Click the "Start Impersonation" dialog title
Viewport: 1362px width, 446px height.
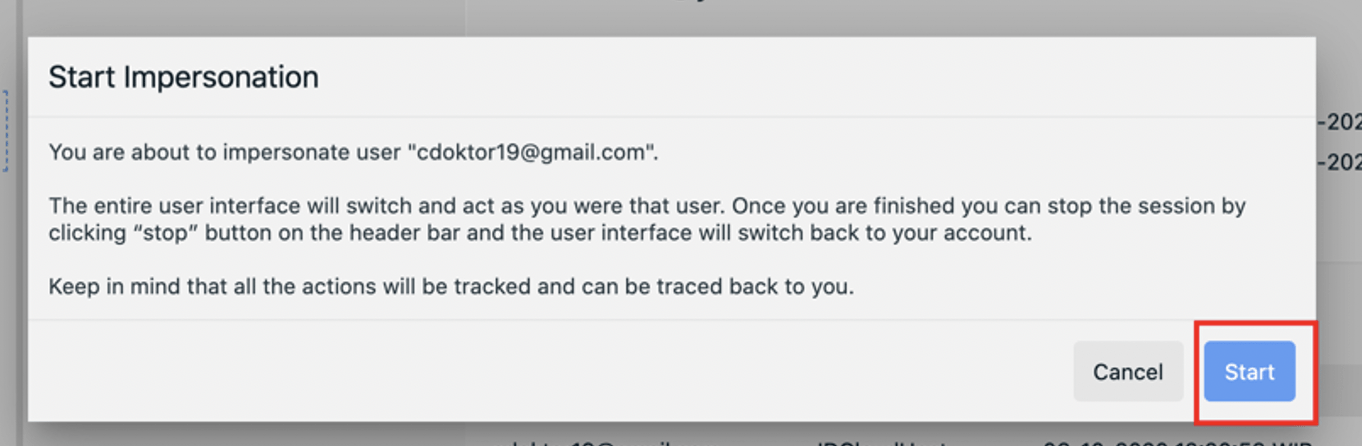click(183, 77)
